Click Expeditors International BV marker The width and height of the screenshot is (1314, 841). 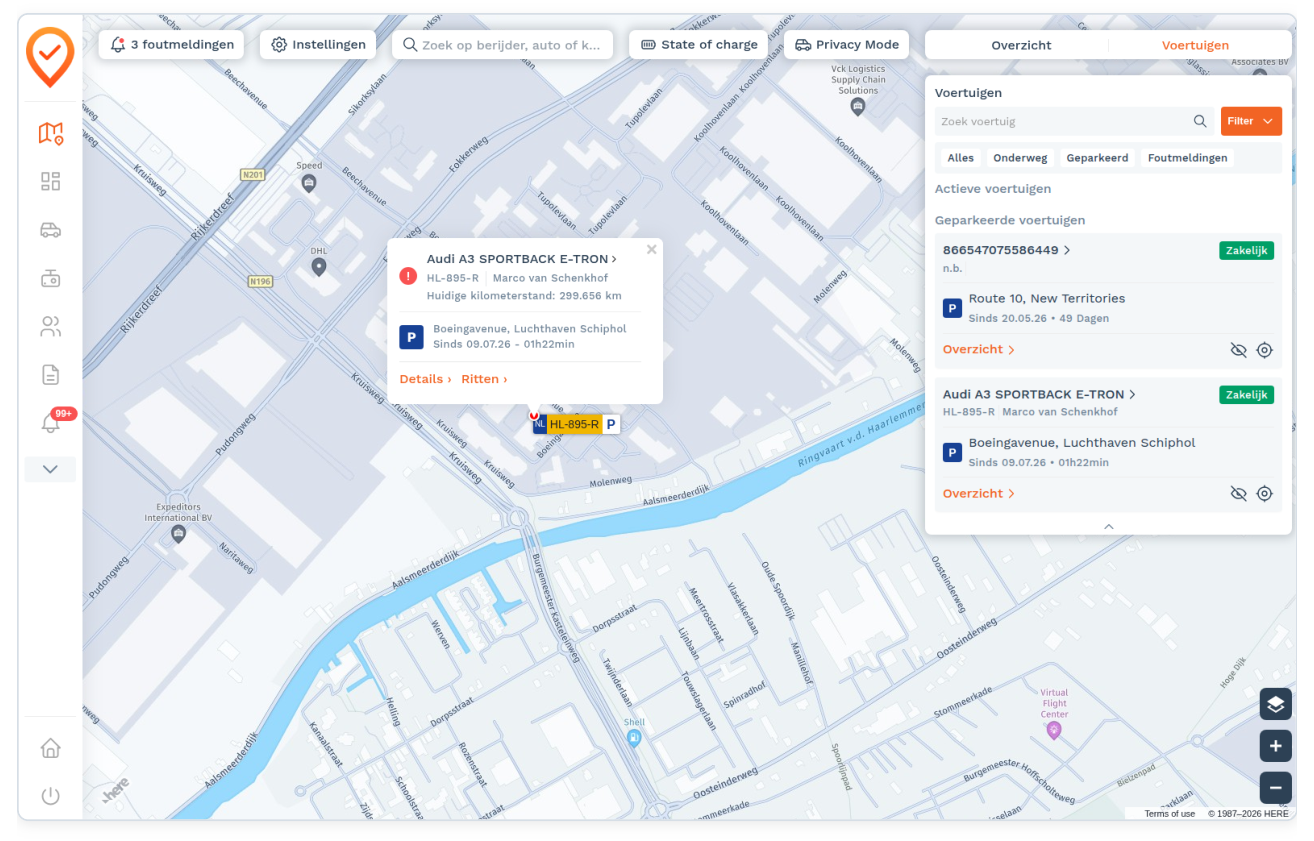[x=178, y=534]
